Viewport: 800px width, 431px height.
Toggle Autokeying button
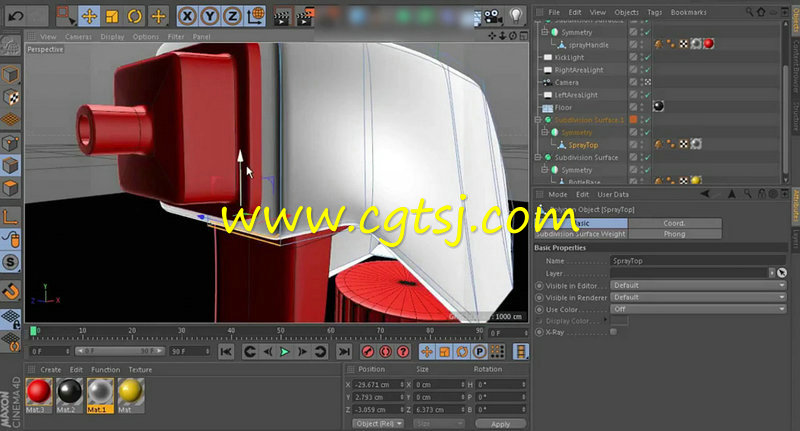point(385,351)
